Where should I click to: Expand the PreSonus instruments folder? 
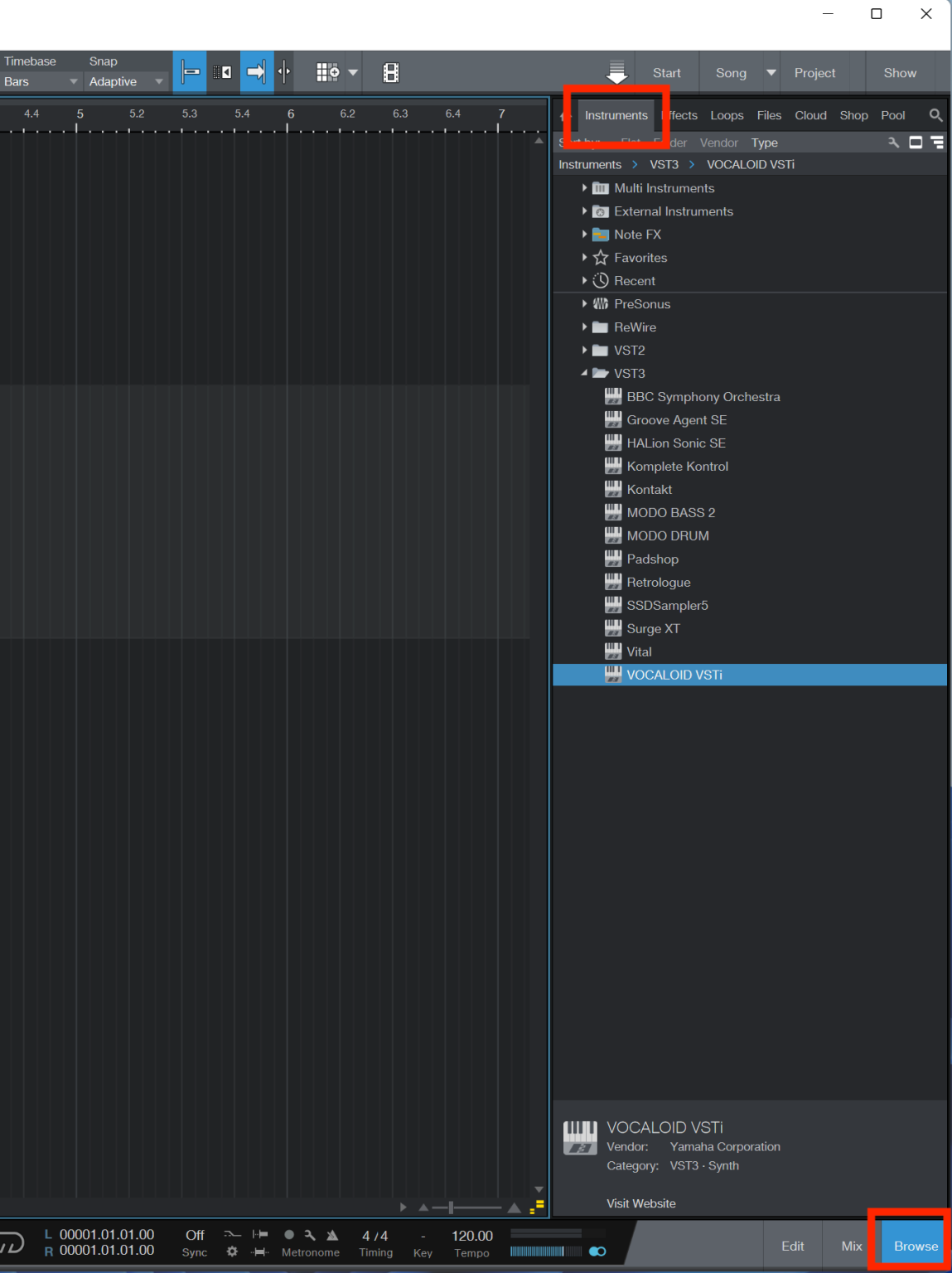point(585,304)
